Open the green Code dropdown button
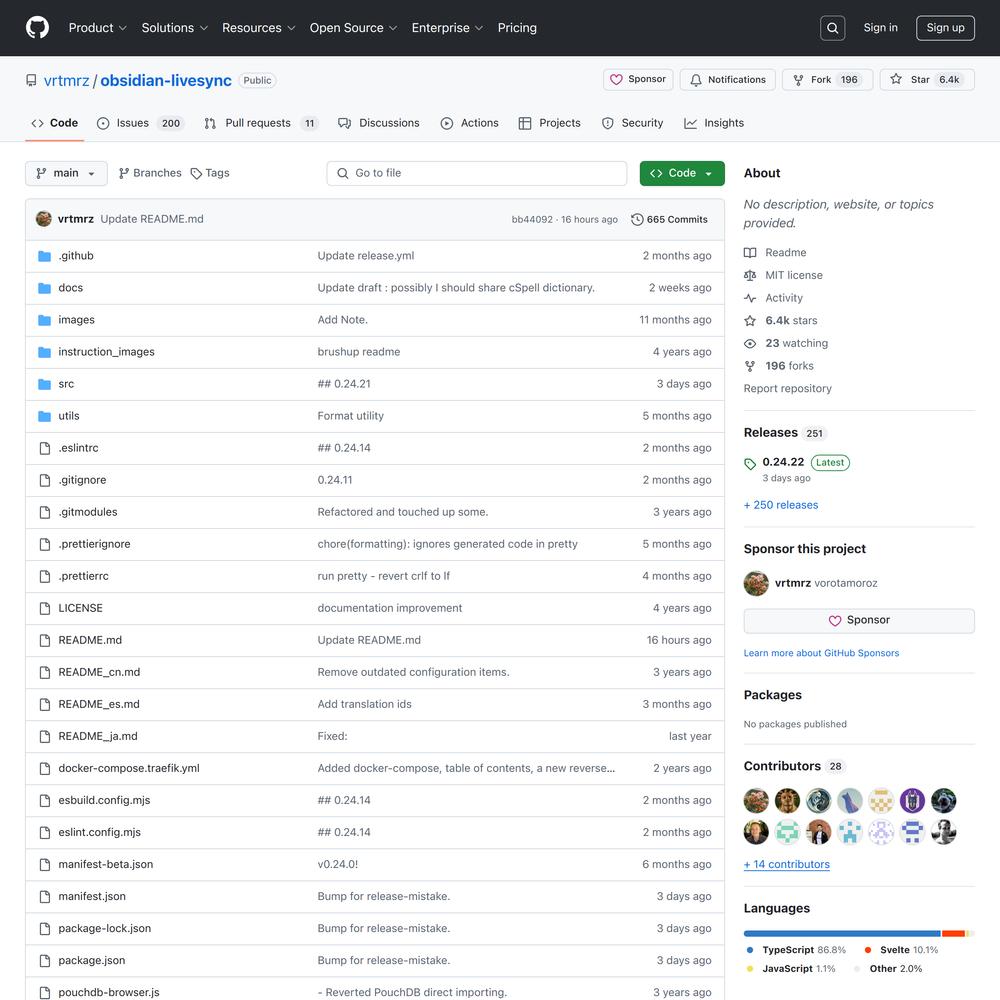 point(682,173)
